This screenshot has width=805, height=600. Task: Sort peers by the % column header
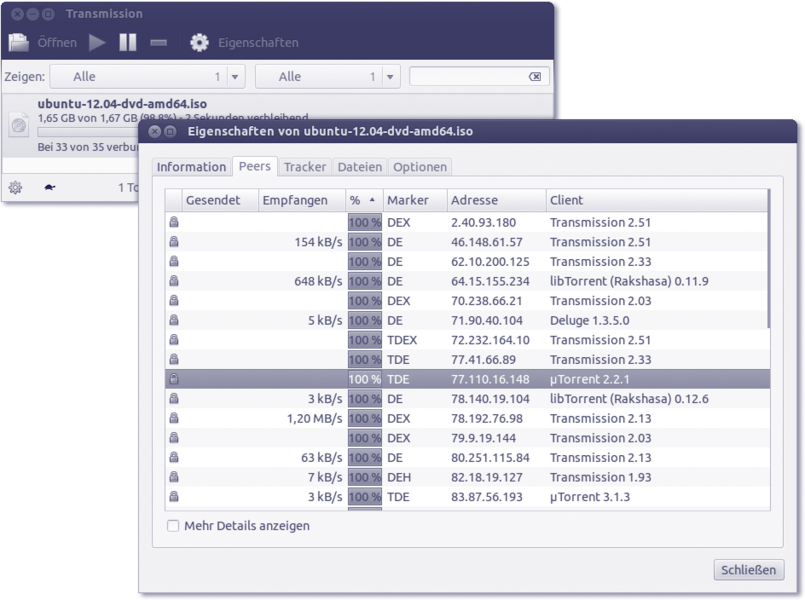(363, 200)
